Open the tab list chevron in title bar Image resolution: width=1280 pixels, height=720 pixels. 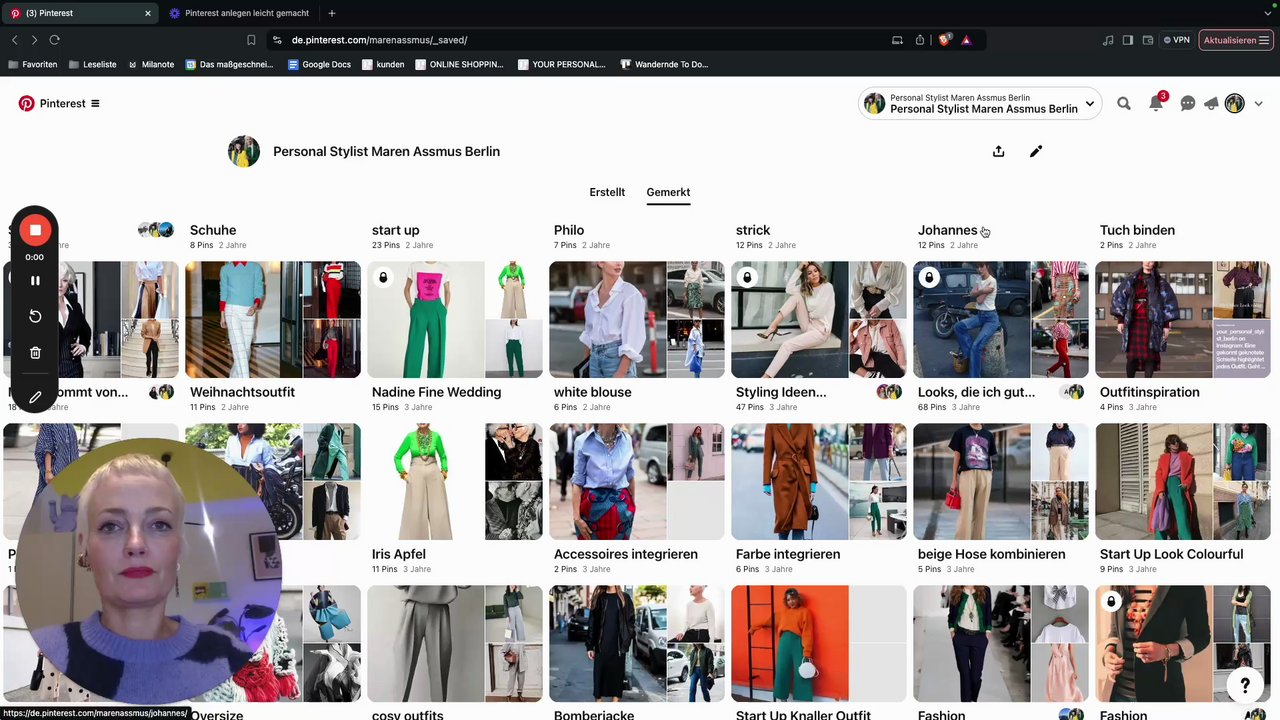tap(1268, 13)
